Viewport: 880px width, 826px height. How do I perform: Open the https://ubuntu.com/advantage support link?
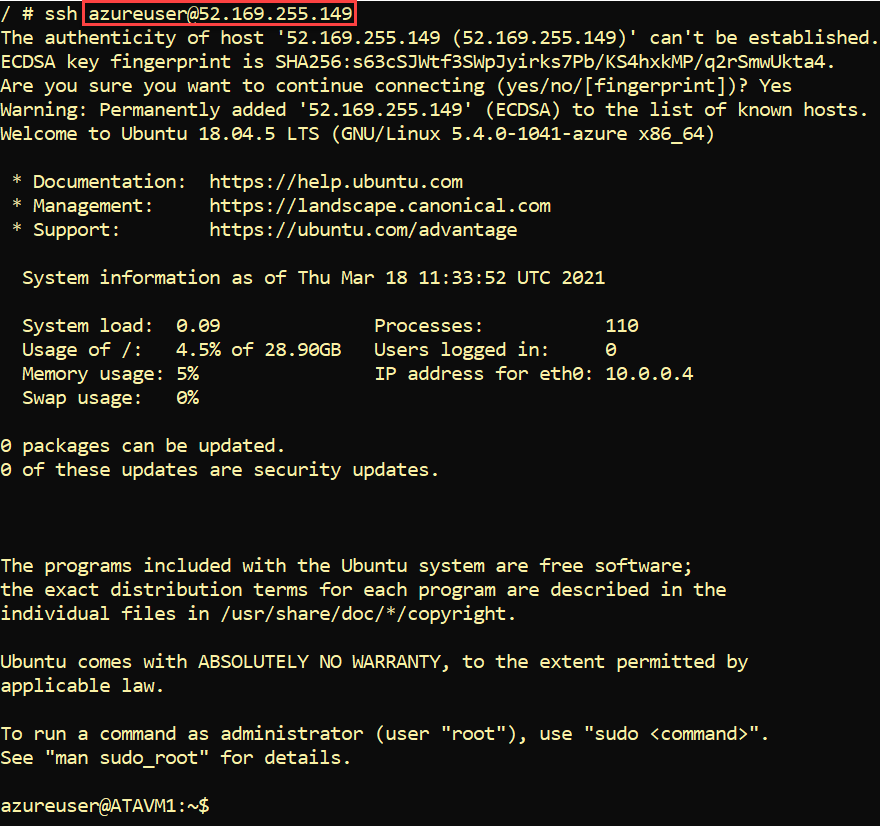(x=363, y=230)
